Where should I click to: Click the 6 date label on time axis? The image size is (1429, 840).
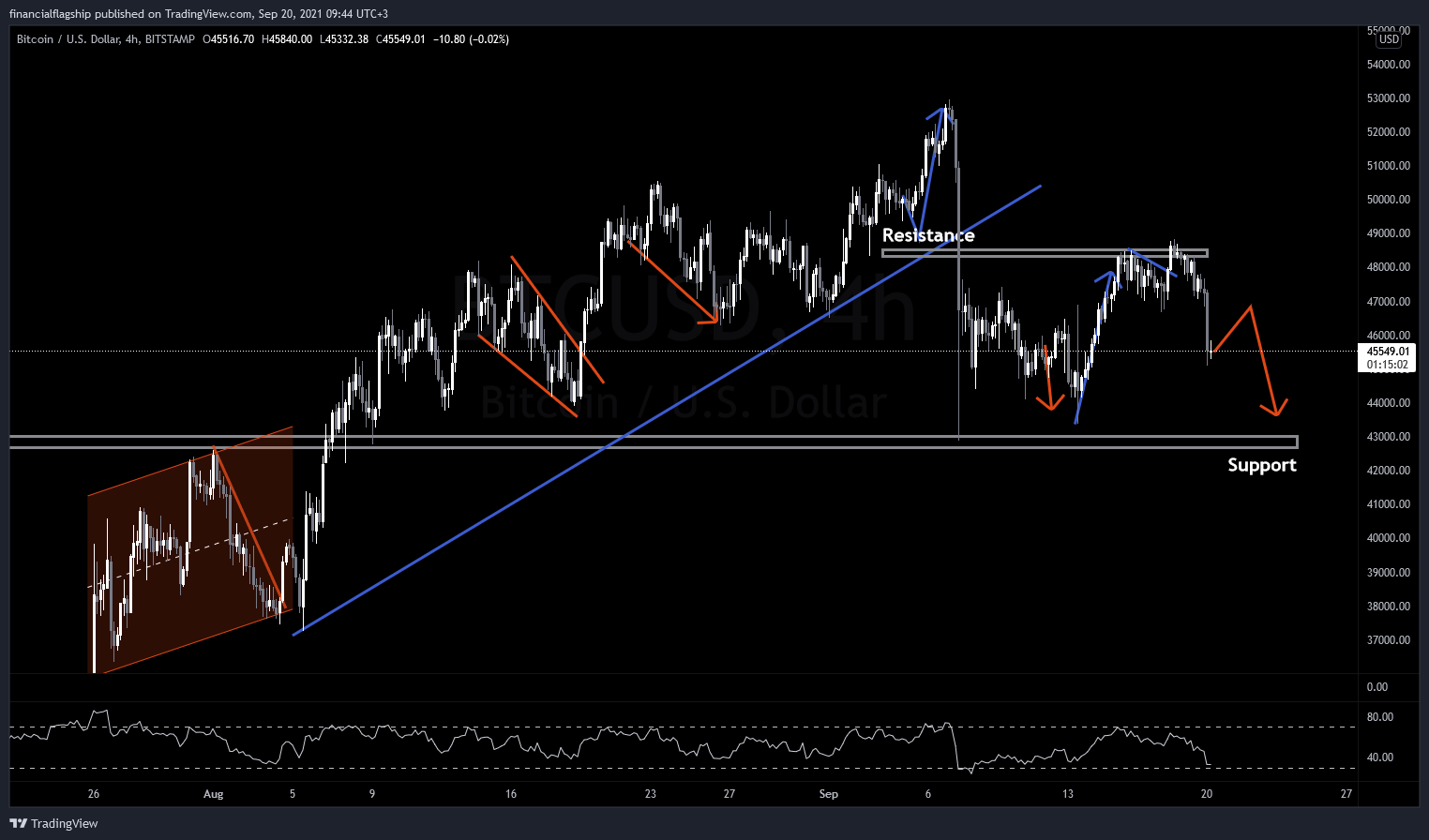(928, 794)
